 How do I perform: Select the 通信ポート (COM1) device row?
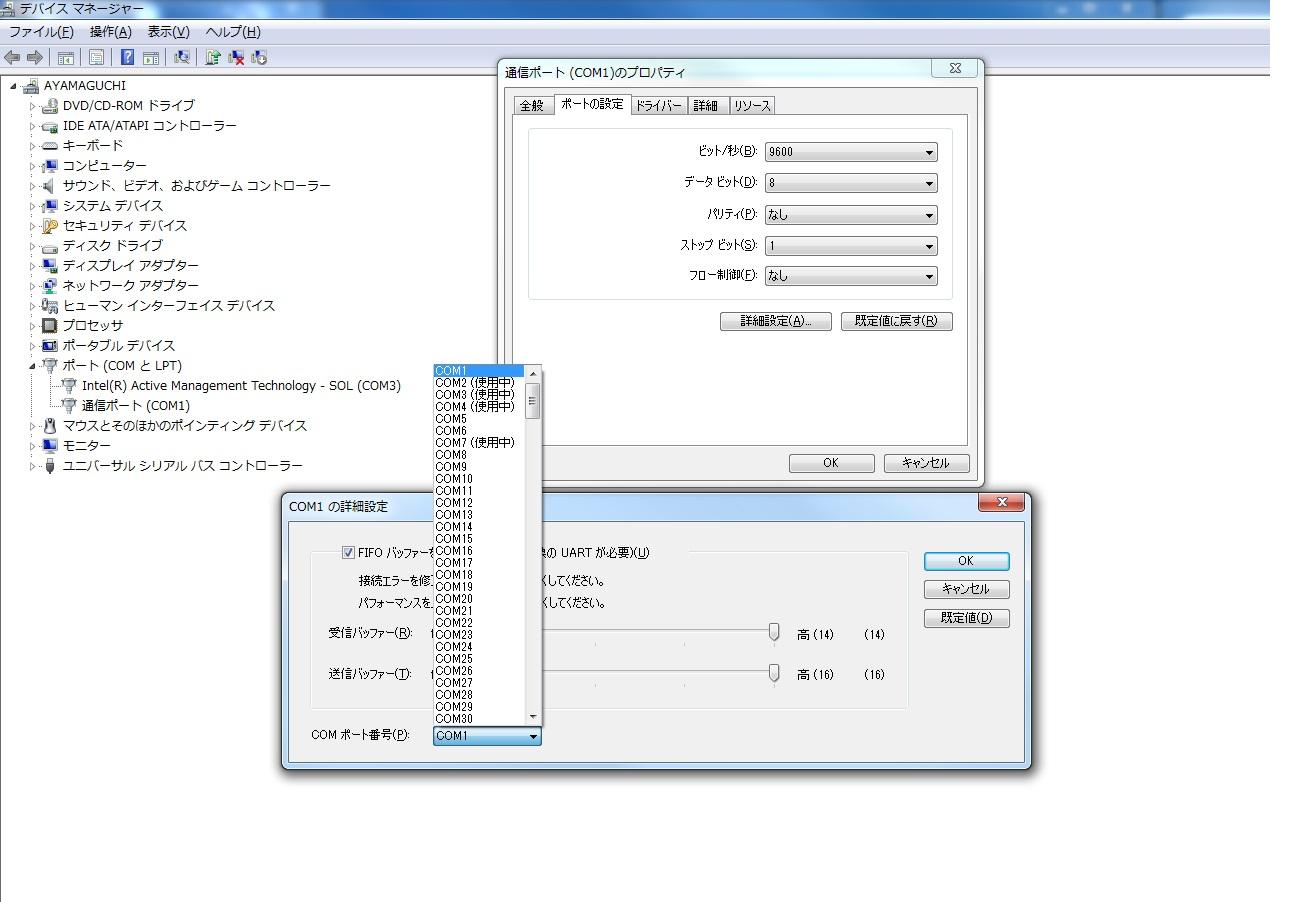pyautogui.click(x=135, y=406)
